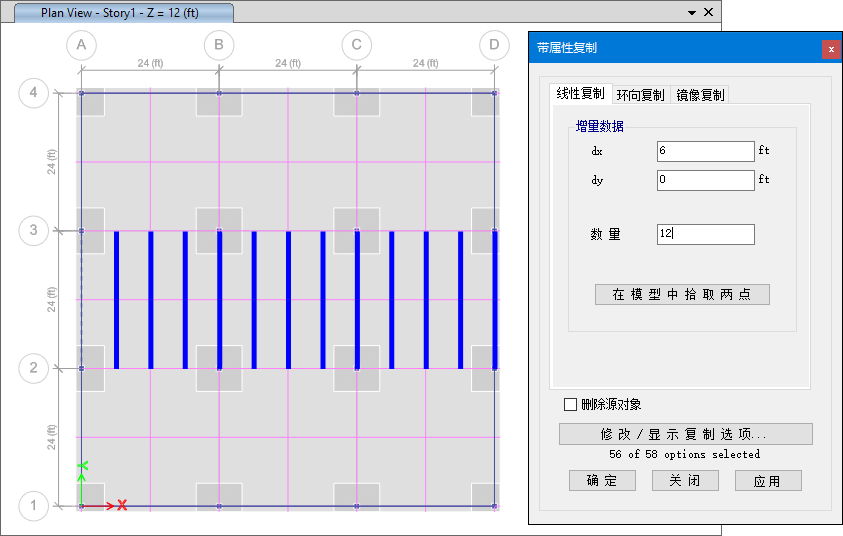Screen dimensions: 843x536
Task: Switch to the 环向复制 tab
Action: coord(640,95)
